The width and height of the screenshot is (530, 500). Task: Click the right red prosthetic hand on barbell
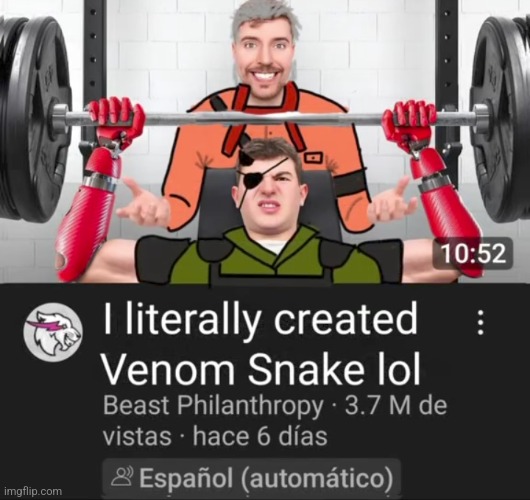pyautogui.click(x=410, y=124)
